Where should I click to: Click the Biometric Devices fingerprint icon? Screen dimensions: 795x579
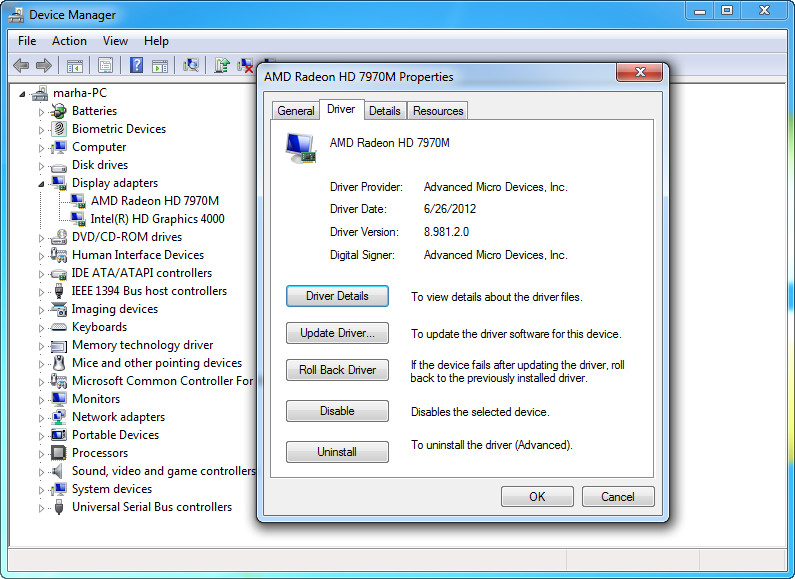pos(59,129)
